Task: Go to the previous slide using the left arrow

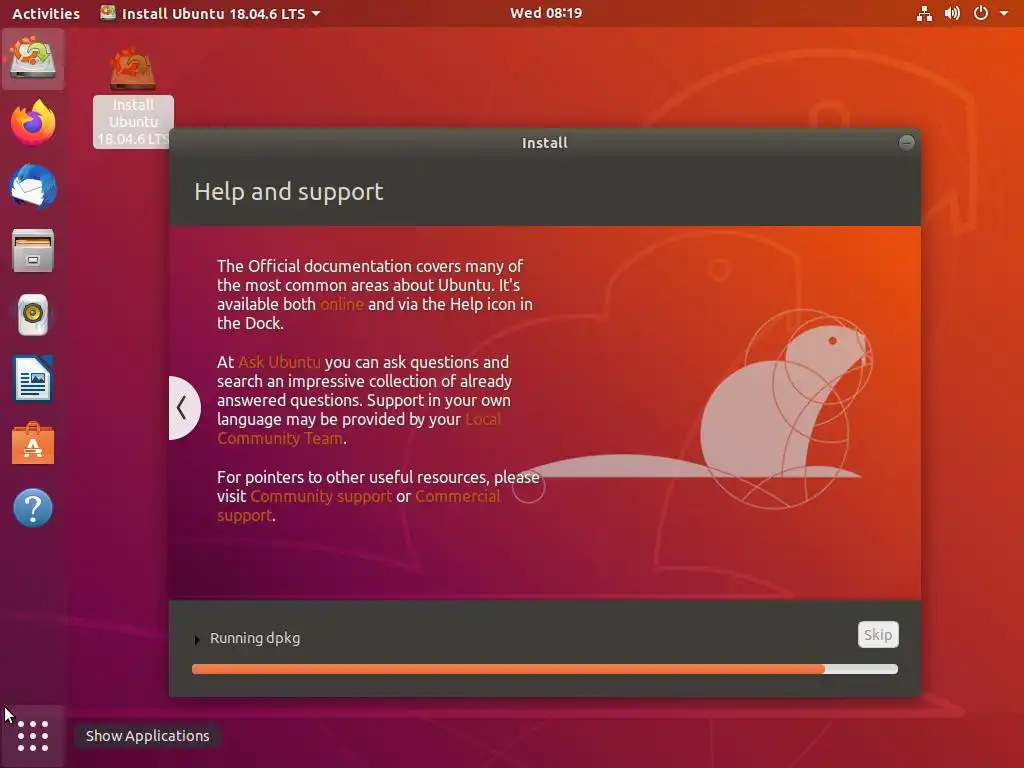Action: tap(184, 408)
